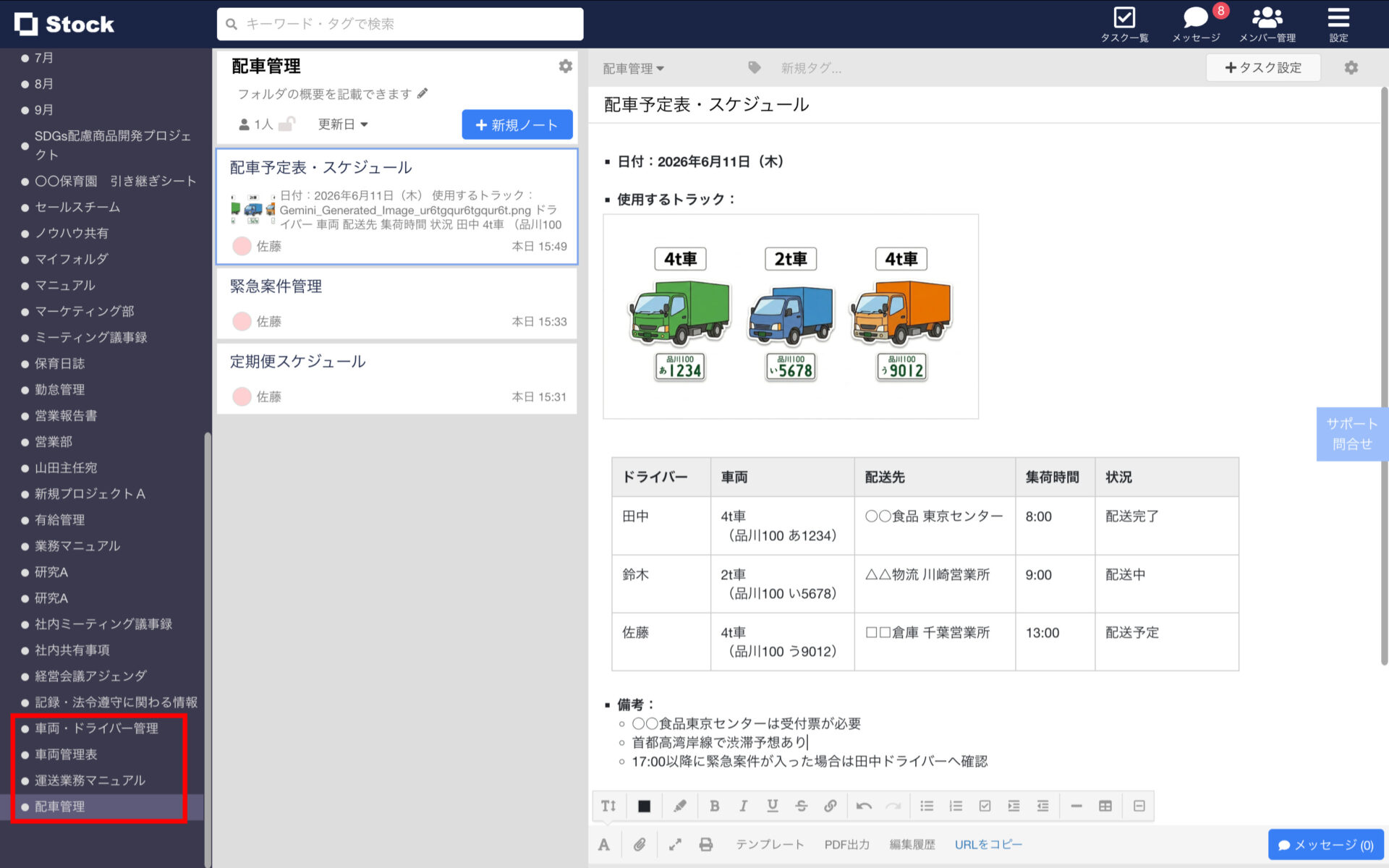Apply strikethrough formatting

point(801,806)
